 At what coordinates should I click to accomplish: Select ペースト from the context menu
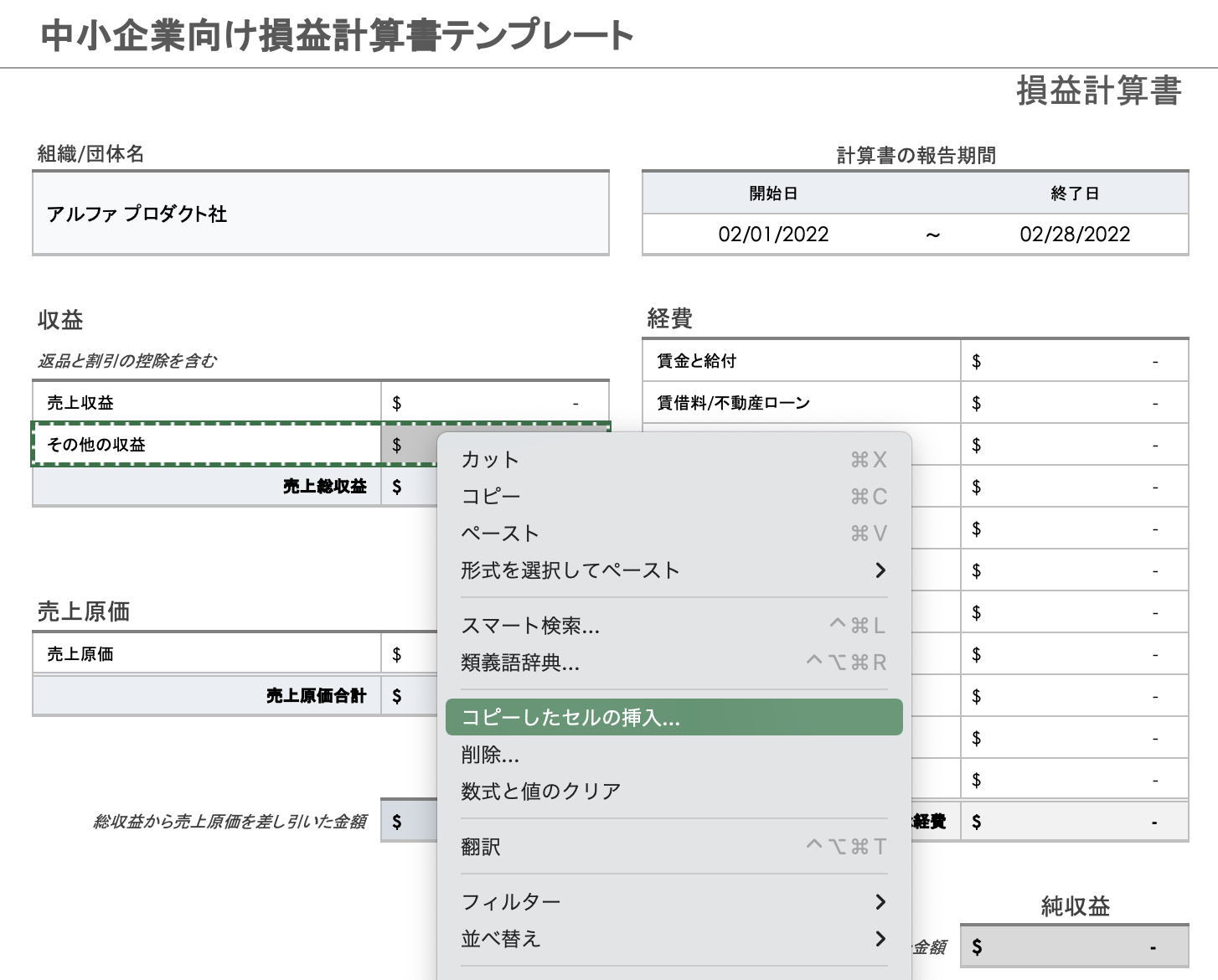click(499, 533)
